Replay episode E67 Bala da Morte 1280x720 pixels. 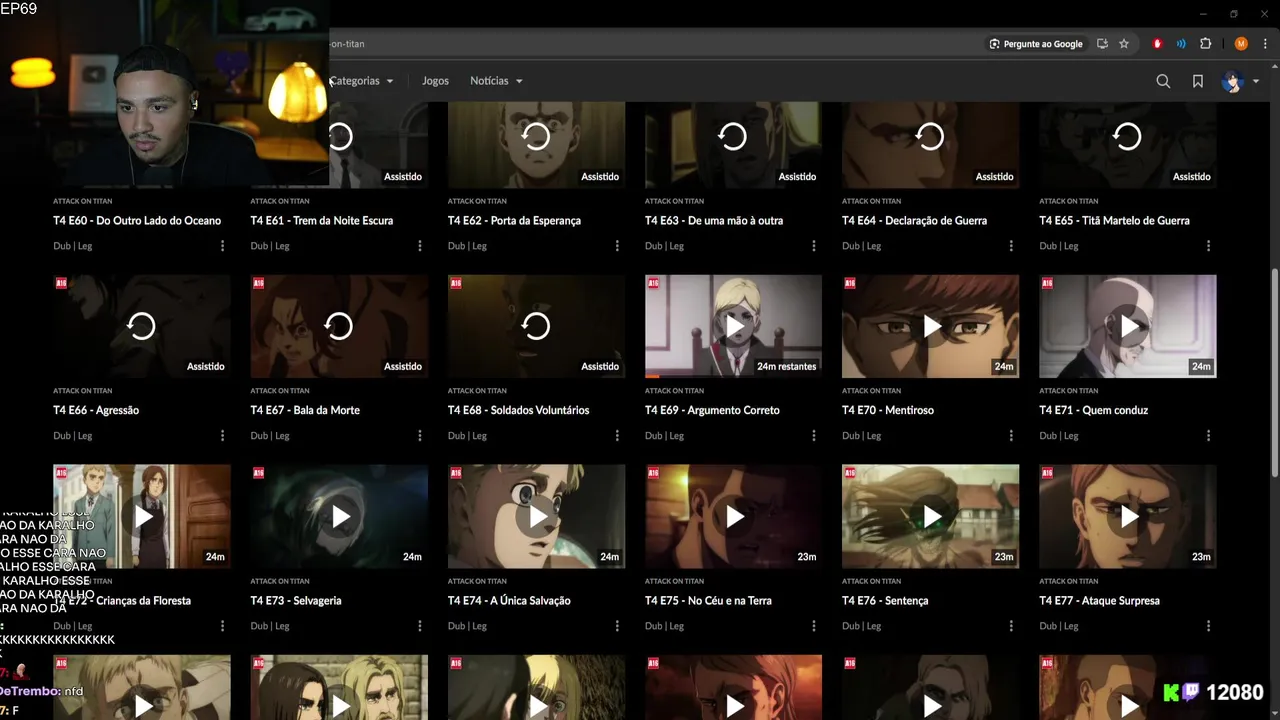point(339,326)
